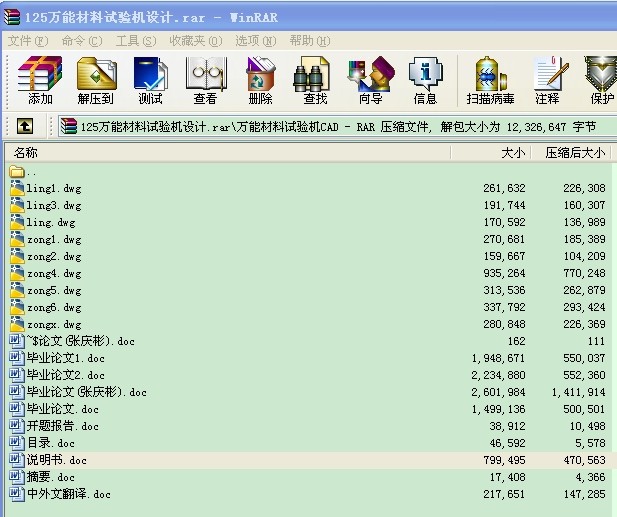Image resolution: width=617 pixels, height=517 pixels.
Task: Sort files by Name (名称) column header
Action: coord(200,153)
